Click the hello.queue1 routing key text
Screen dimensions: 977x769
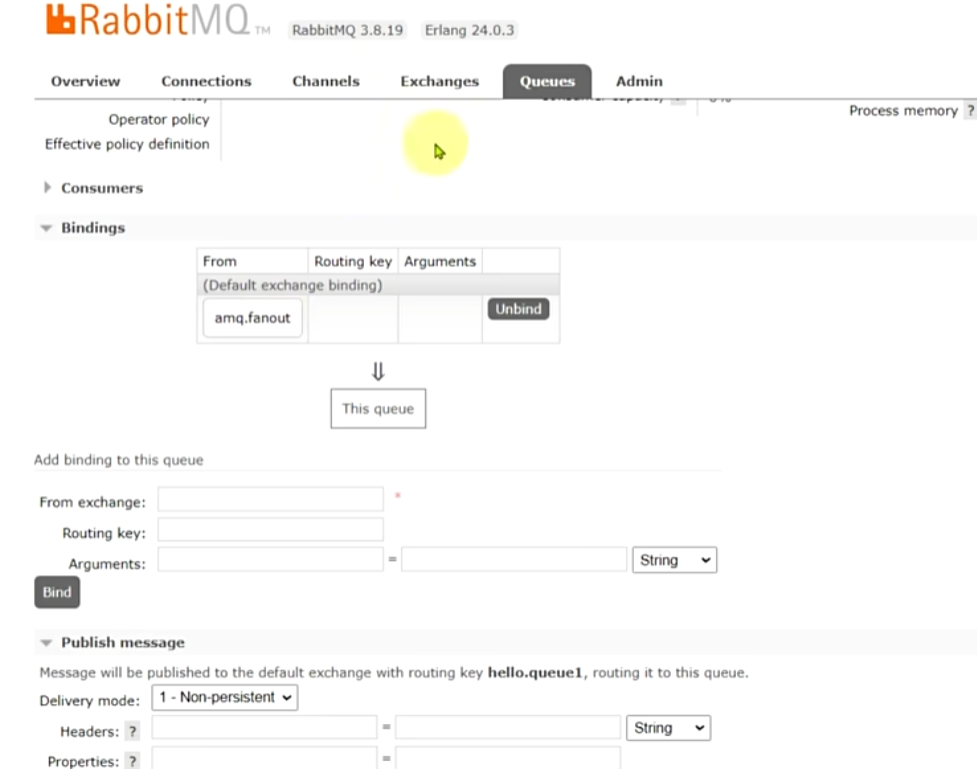click(535, 673)
